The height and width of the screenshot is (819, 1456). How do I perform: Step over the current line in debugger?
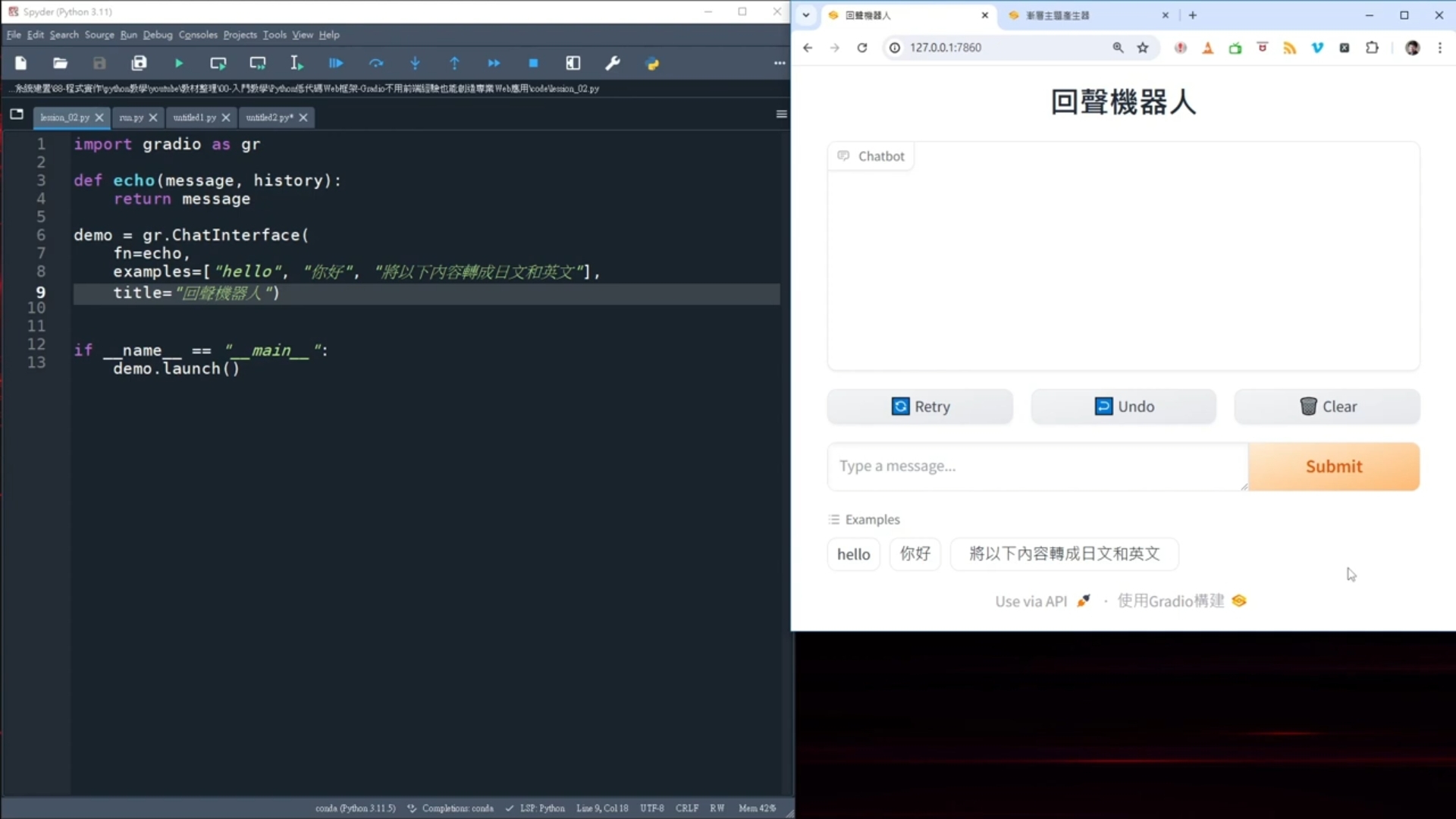376,64
